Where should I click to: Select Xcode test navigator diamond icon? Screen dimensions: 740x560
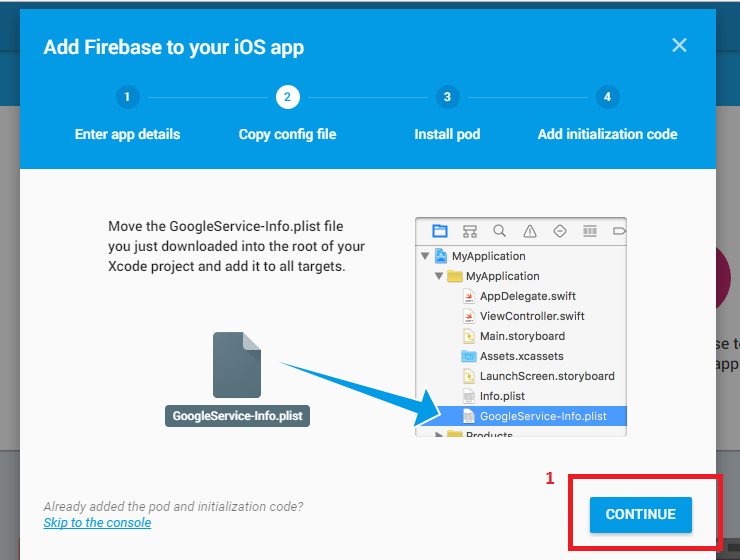click(560, 231)
